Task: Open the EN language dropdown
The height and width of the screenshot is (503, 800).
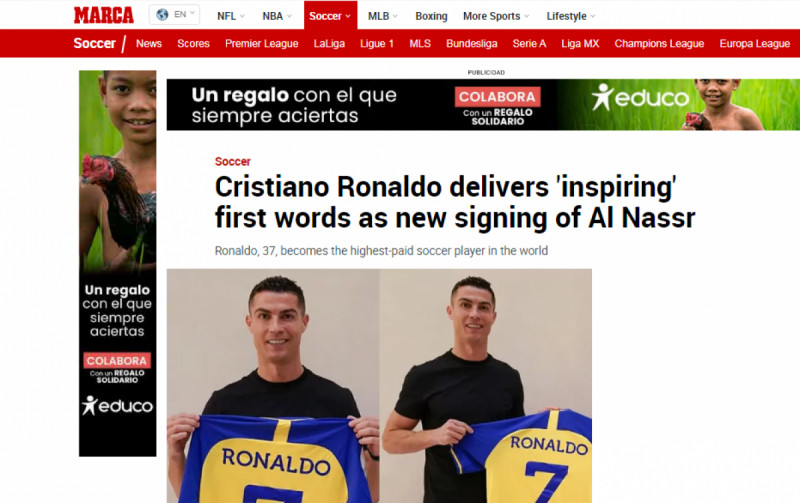Action: (x=174, y=15)
